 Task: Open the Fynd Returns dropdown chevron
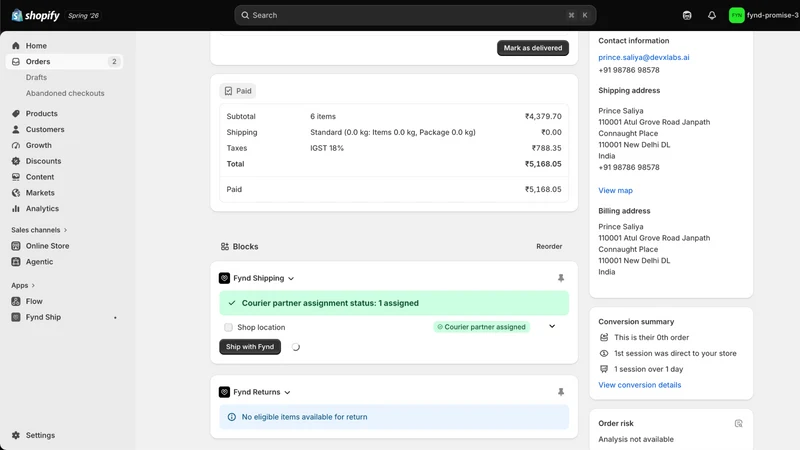pos(287,392)
